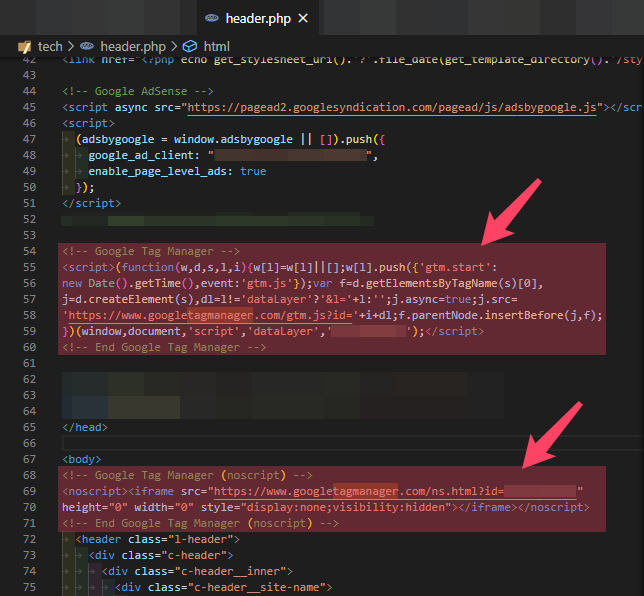Click line number 67 in the gutter
Image resolution: width=644 pixels, height=596 pixels.
coord(29,459)
